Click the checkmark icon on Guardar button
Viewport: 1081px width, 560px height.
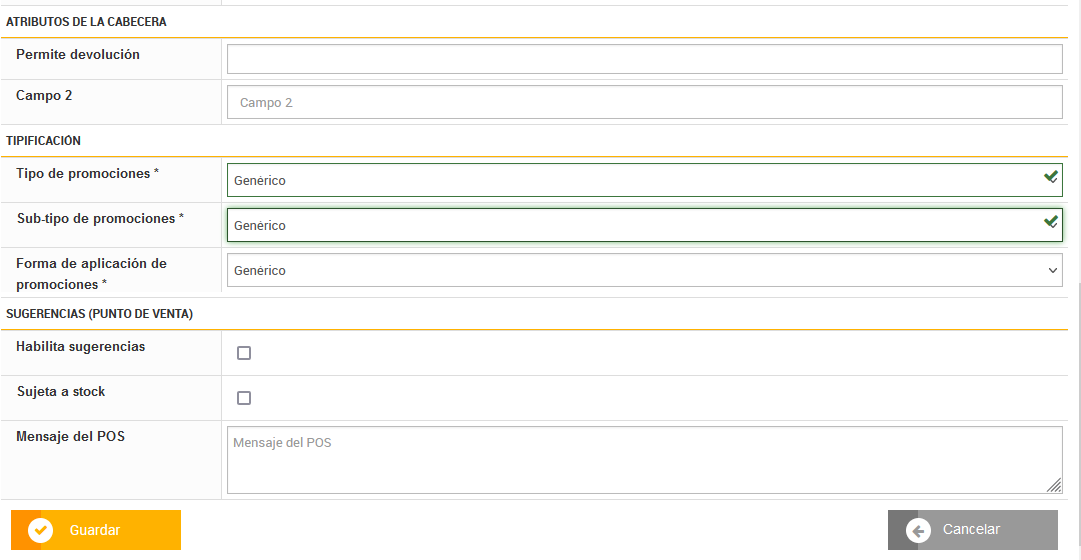pos(41,530)
